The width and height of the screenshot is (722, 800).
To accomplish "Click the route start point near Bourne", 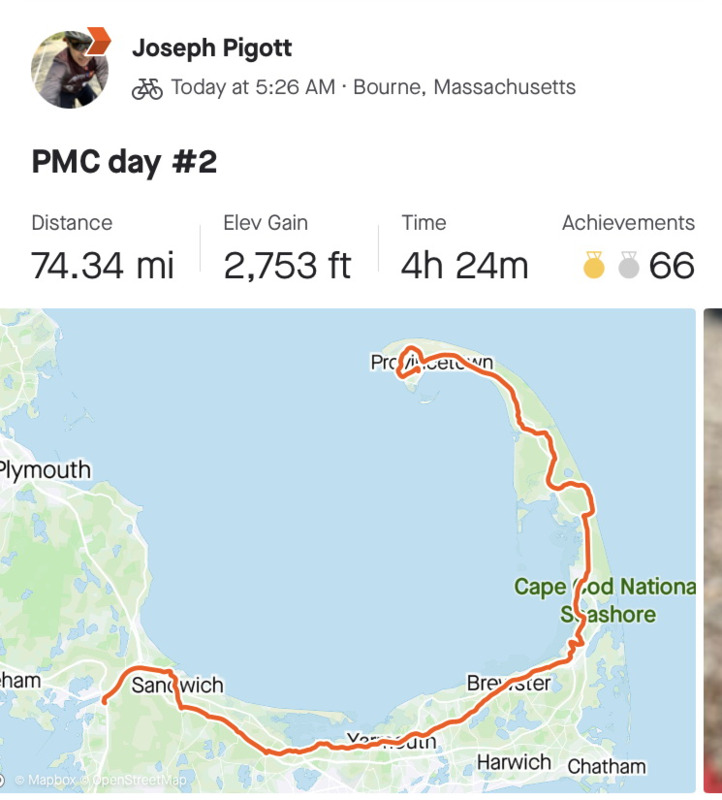I will (104, 701).
